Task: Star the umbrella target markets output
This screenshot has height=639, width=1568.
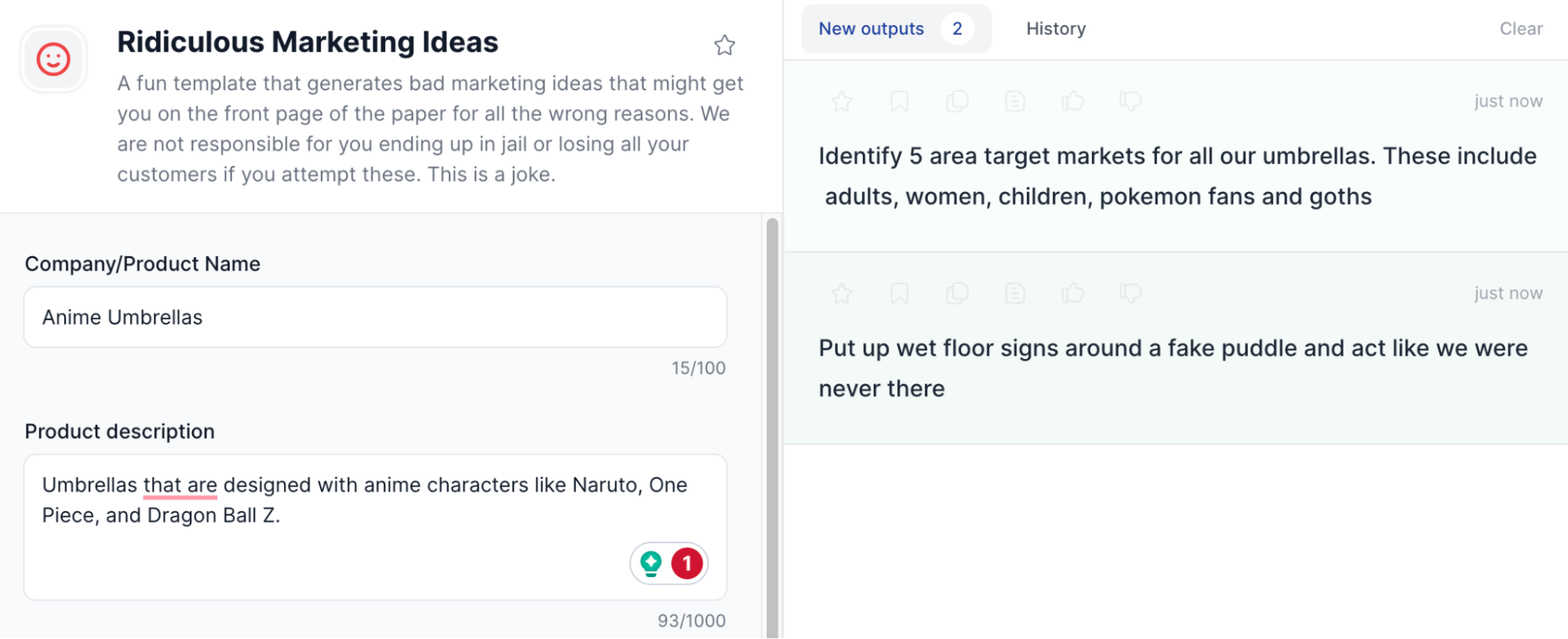Action: [x=842, y=101]
